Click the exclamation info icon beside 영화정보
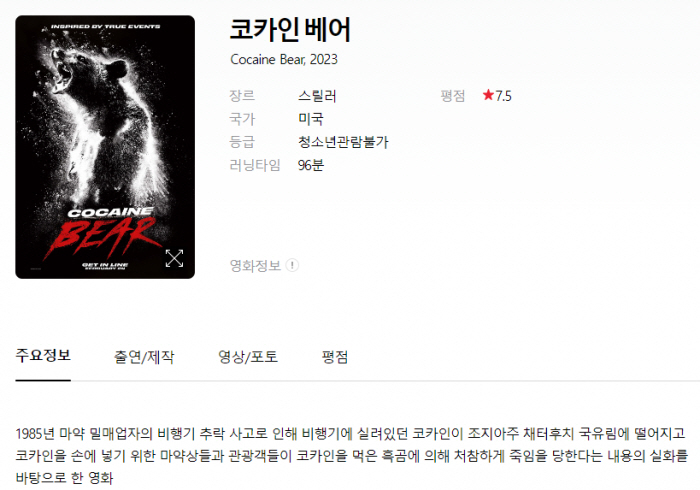This screenshot has height=490, width=700. point(292,265)
